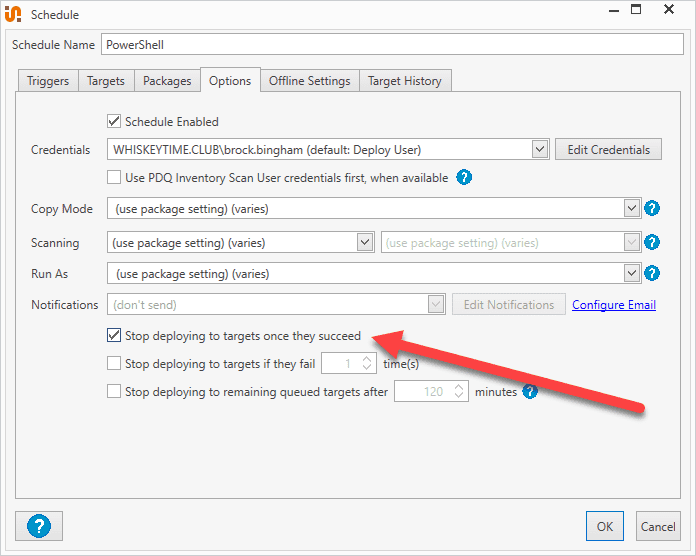Enable Use PDQ Inventory Scan User credentials first
The image size is (696, 556).
[114, 177]
